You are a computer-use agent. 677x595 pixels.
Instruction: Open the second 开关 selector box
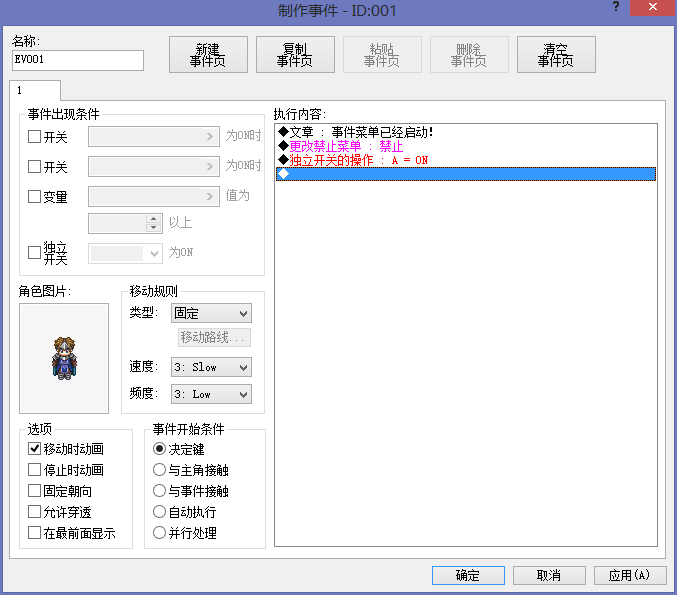click(x=154, y=166)
